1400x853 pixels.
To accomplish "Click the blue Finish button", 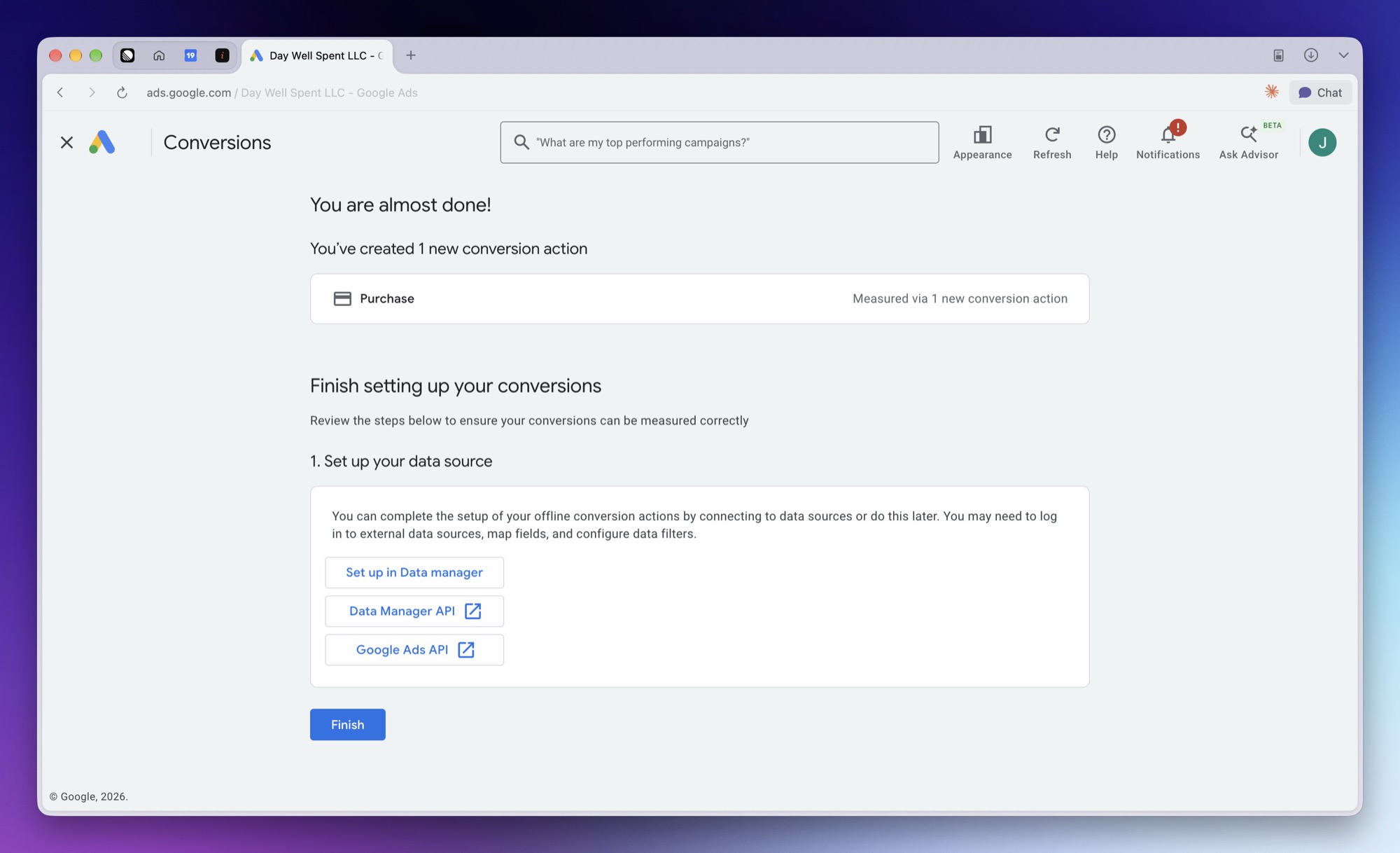I will tap(348, 724).
